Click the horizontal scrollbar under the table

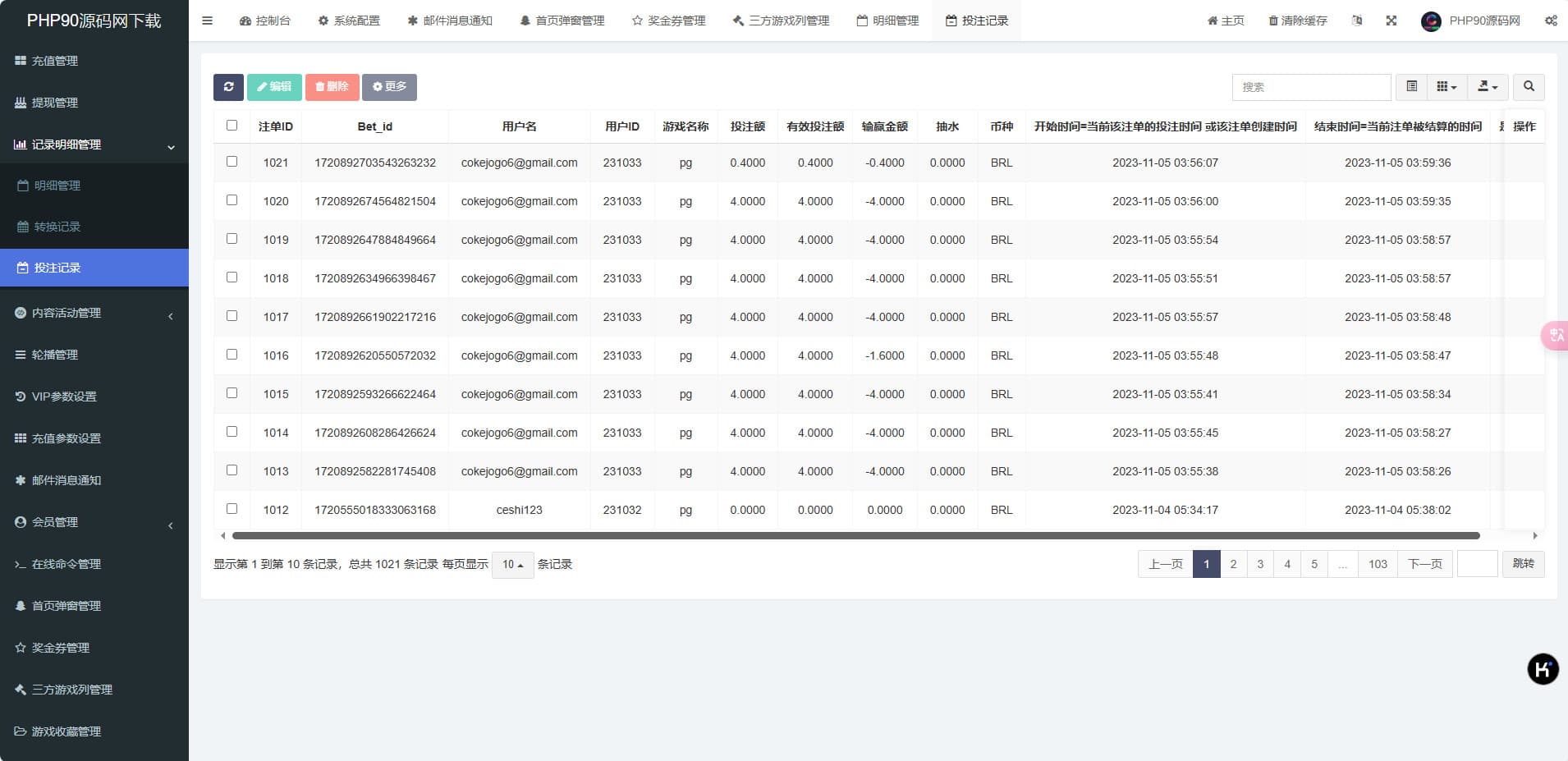coord(855,536)
